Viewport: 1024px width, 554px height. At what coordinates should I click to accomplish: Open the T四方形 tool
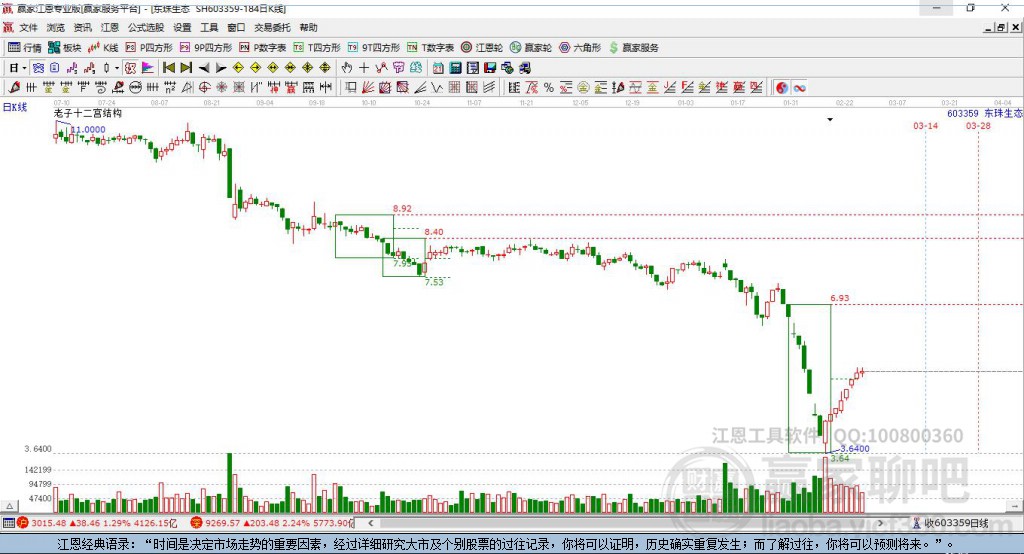[317, 48]
